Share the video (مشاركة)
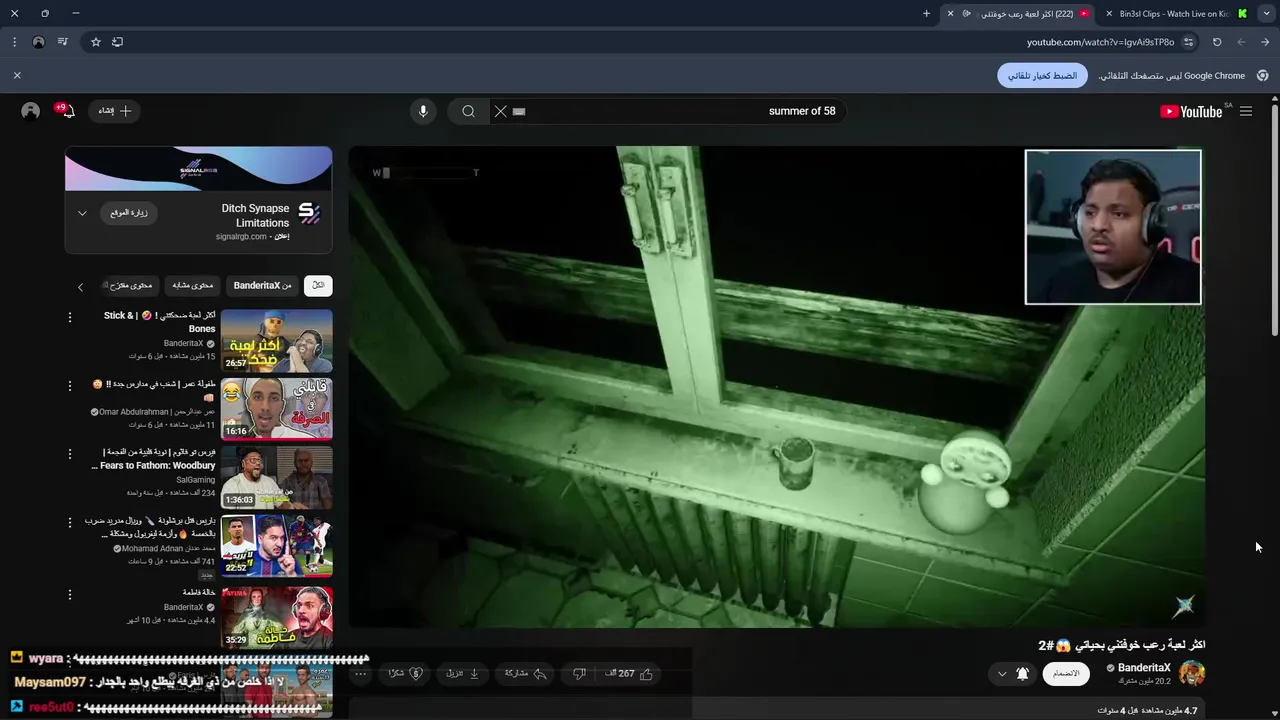Image resolution: width=1280 pixels, height=720 pixels. 526,674
